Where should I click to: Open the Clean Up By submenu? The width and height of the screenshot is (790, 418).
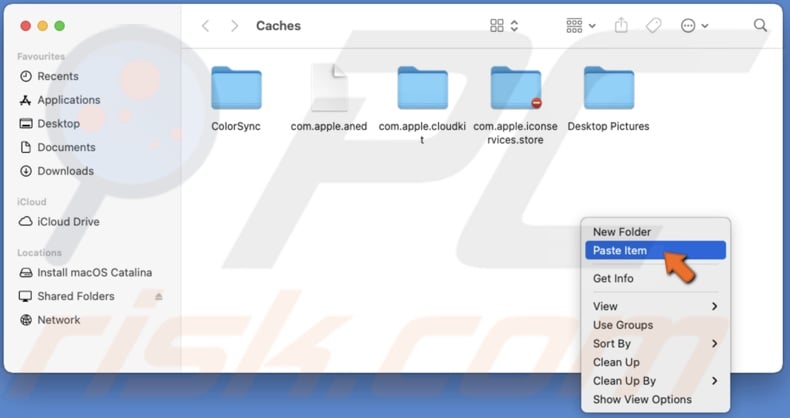pyautogui.click(x=655, y=381)
